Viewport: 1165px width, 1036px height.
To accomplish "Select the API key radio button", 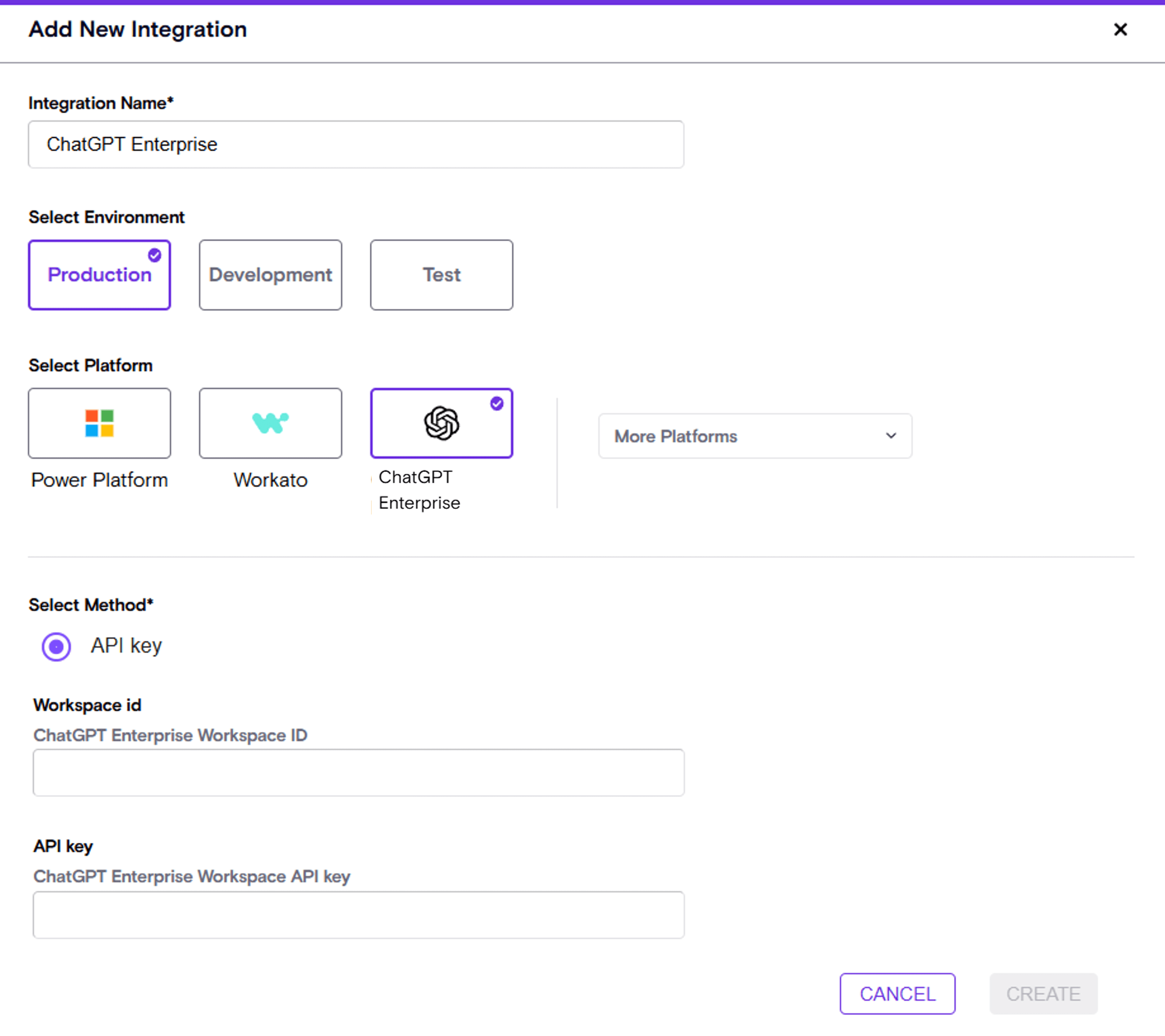I will [x=56, y=646].
